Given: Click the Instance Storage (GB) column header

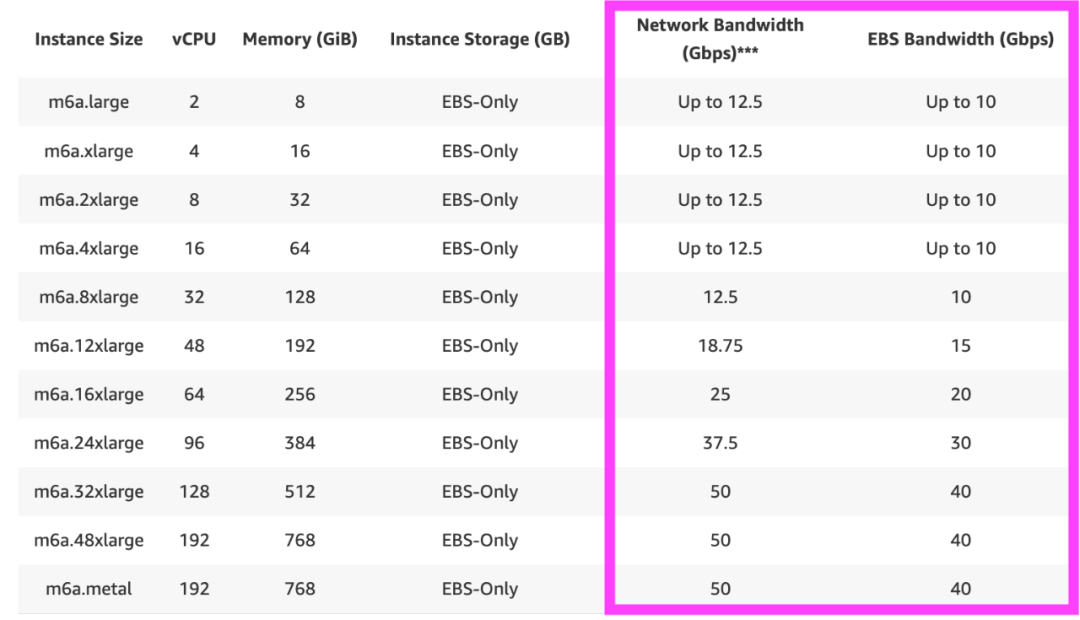Looking at the screenshot, I should (x=480, y=40).
